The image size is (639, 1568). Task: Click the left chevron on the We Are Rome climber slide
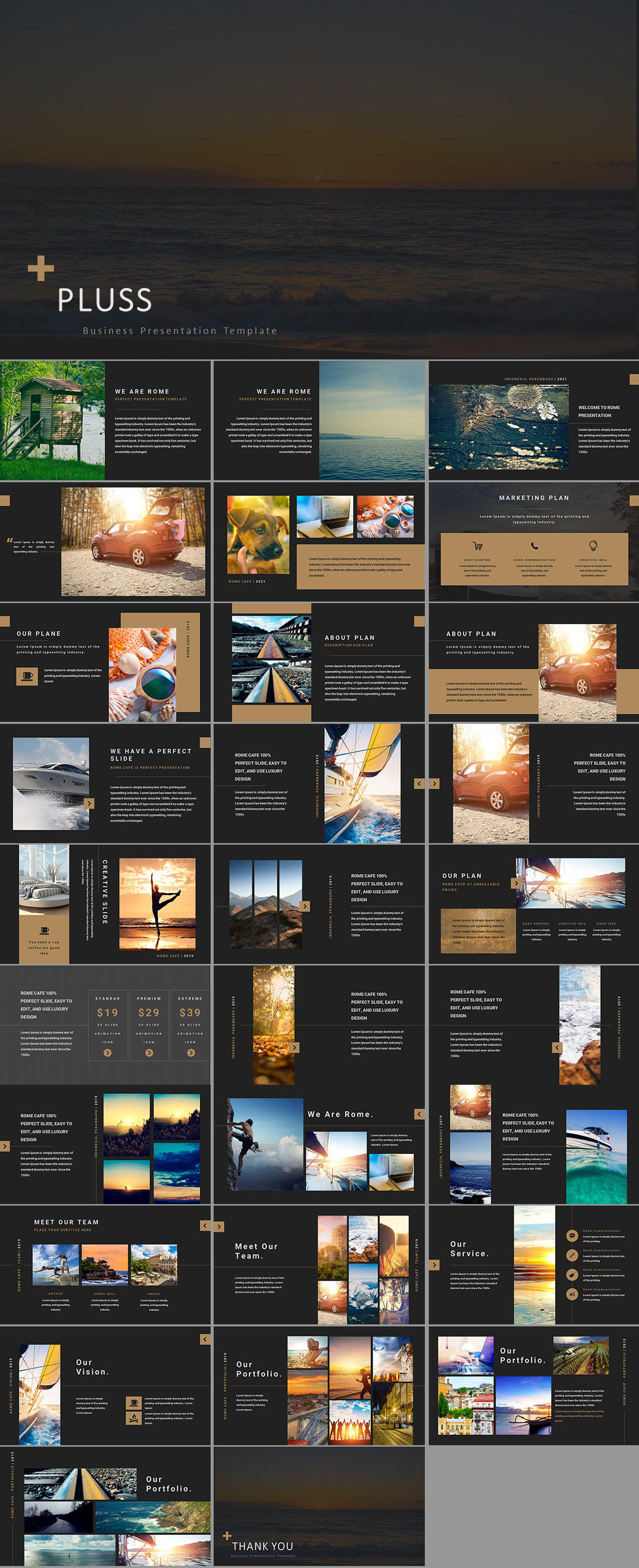419,1114
